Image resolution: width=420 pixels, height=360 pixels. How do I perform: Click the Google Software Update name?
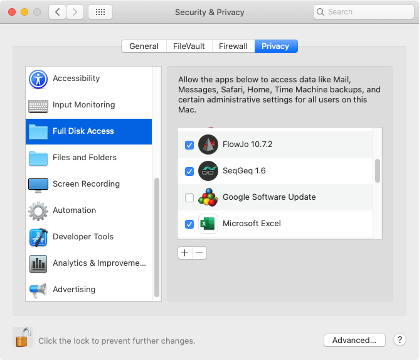[x=269, y=197]
